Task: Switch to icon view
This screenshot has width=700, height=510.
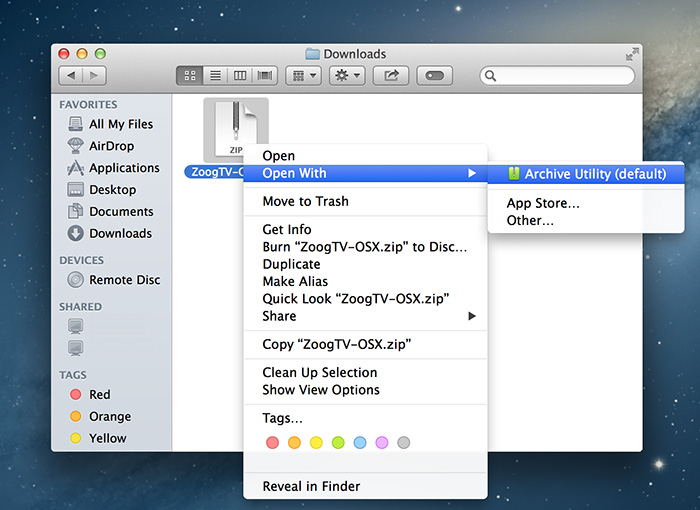Action: (x=190, y=75)
